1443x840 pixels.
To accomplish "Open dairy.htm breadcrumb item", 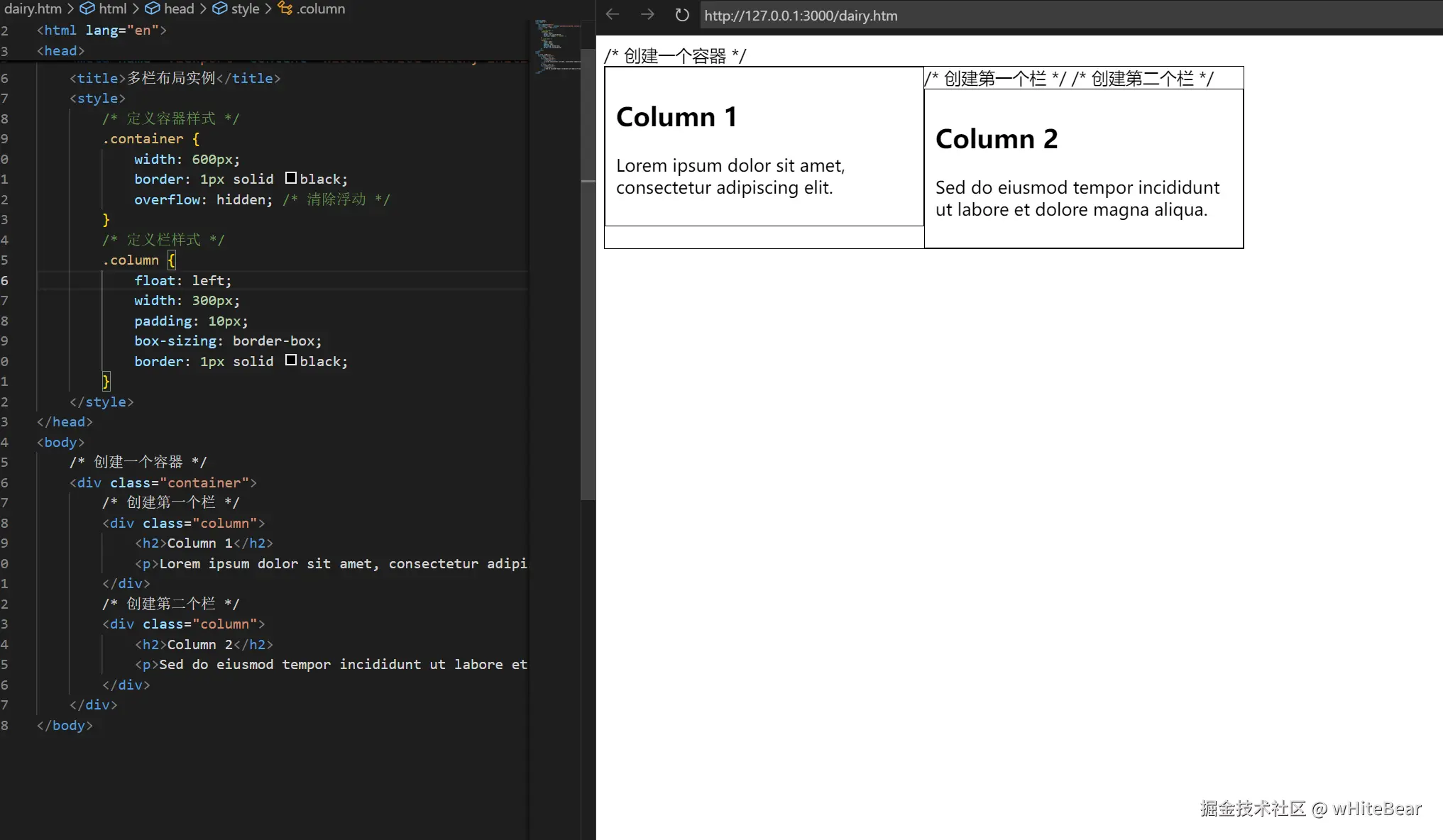I will pos(33,9).
